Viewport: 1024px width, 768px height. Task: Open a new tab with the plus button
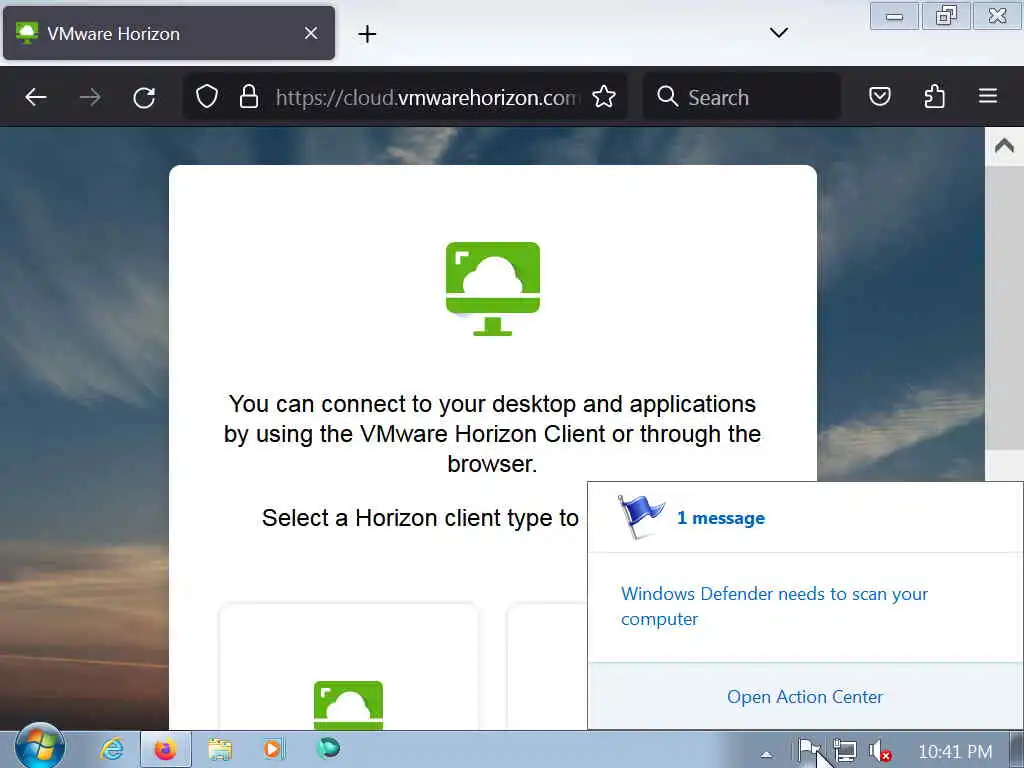(368, 34)
